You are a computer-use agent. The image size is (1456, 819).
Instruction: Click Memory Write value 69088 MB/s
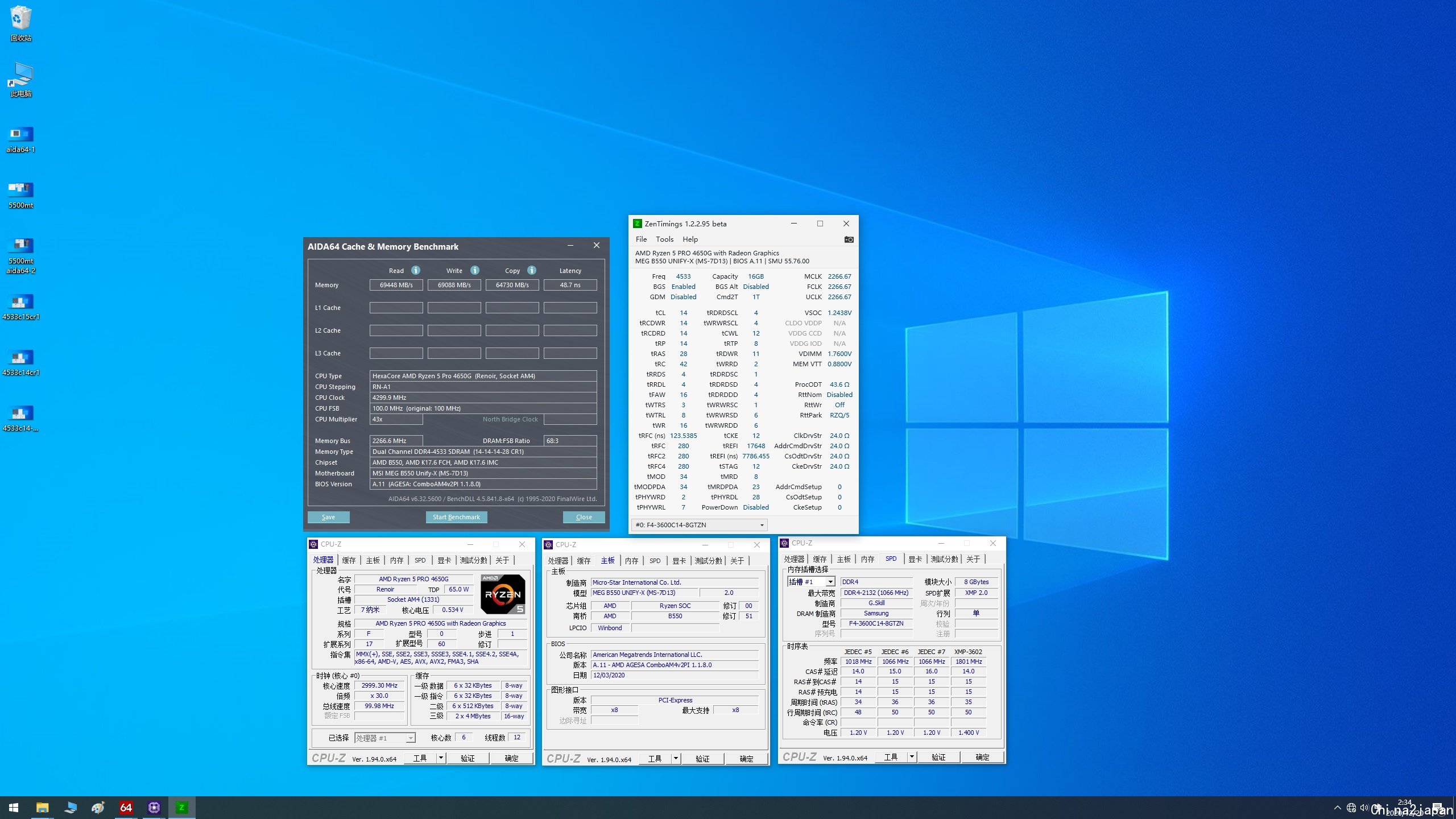[x=454, y=285]
